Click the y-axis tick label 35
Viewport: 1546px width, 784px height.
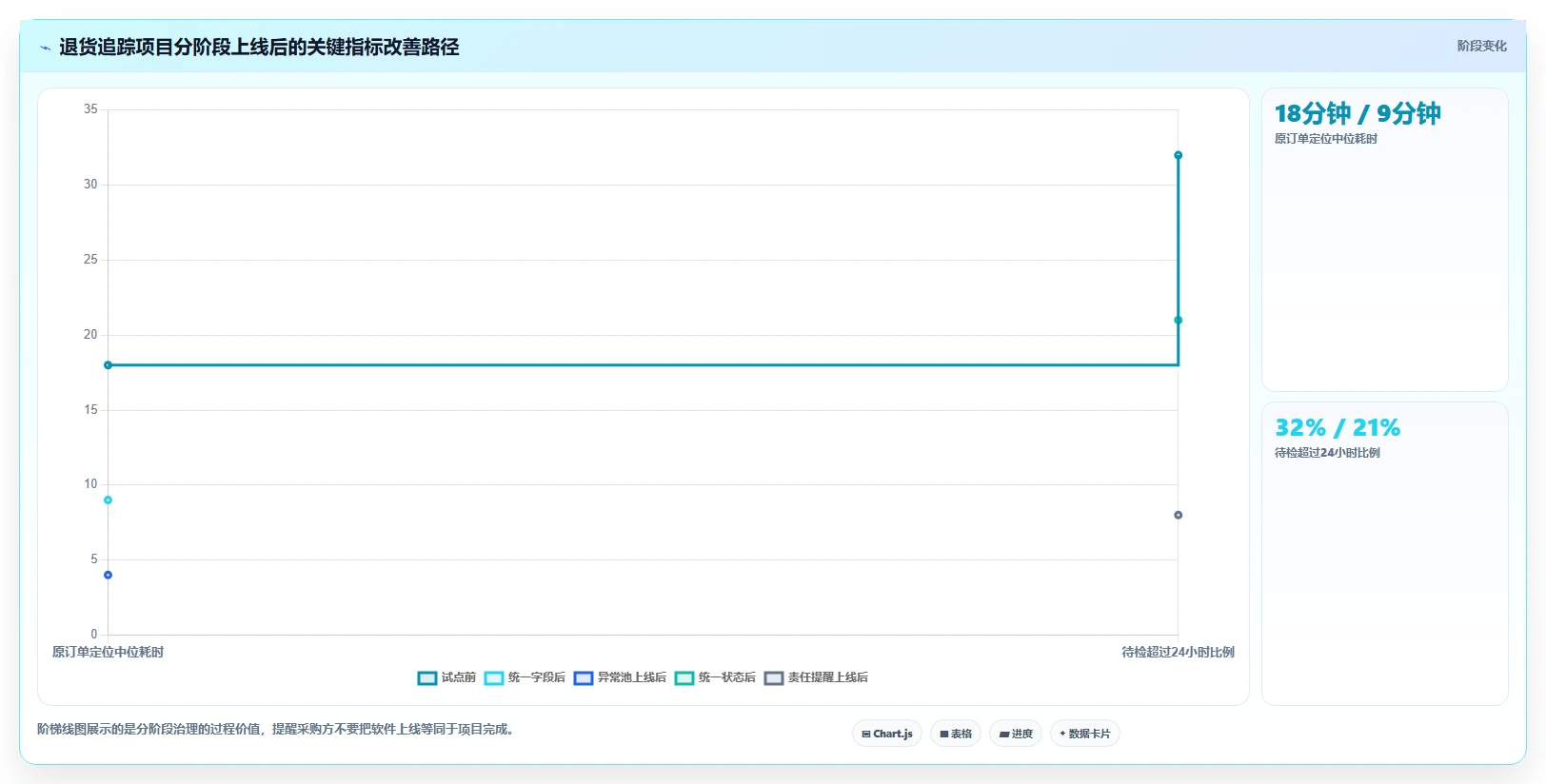[90, 109]
